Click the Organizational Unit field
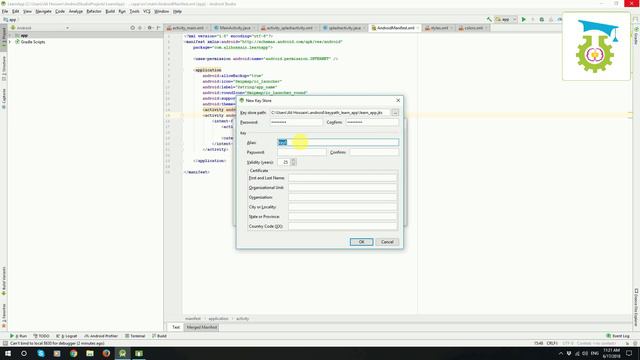 click(342, 187)
